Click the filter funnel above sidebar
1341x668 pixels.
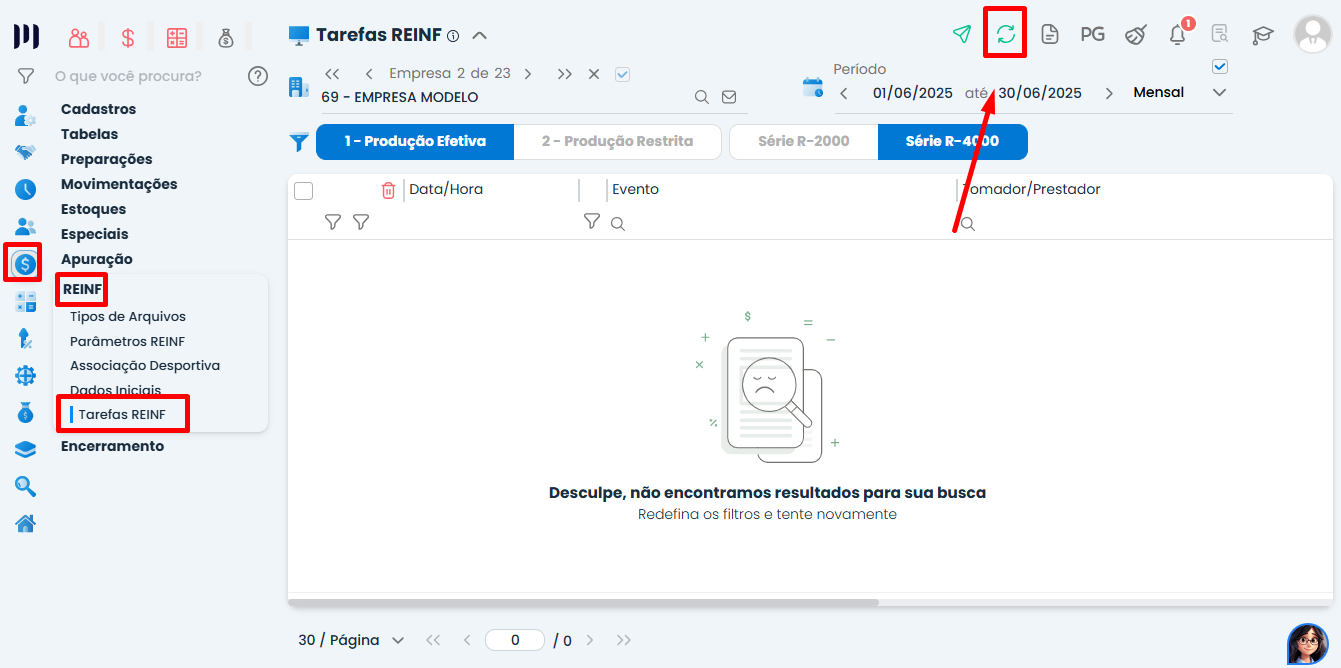click(26, 76)
